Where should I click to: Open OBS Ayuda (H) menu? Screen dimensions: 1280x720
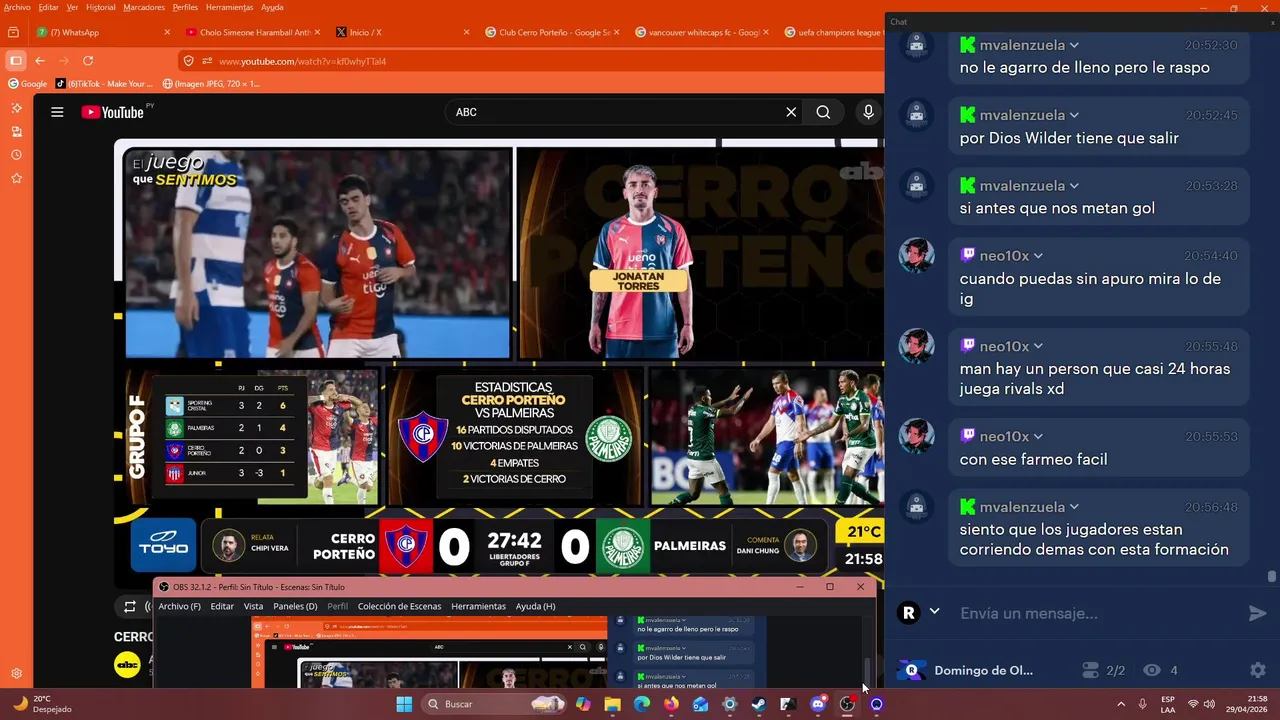click(x=535, y=606)
